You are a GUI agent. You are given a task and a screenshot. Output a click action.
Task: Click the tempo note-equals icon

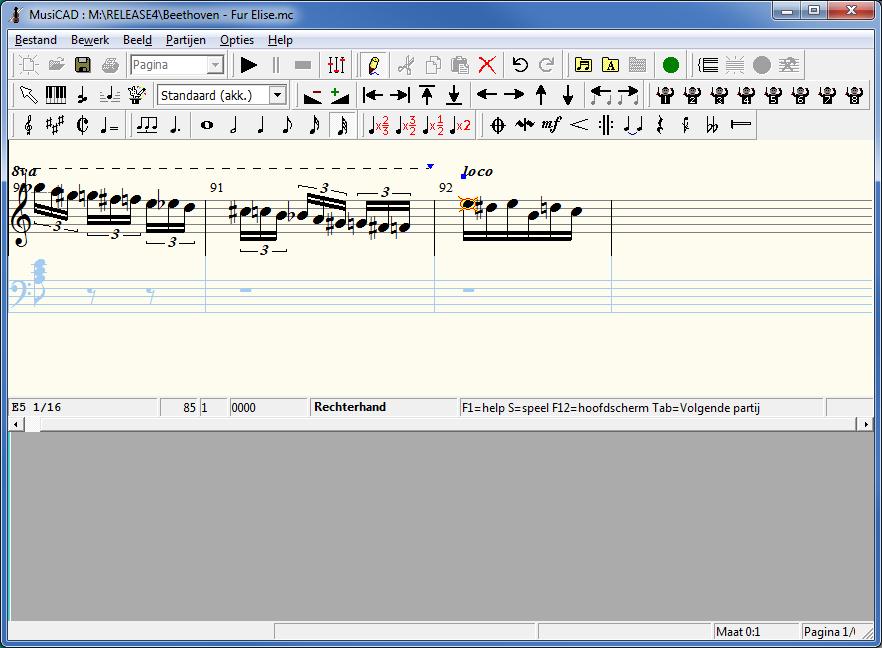(109, 125)
